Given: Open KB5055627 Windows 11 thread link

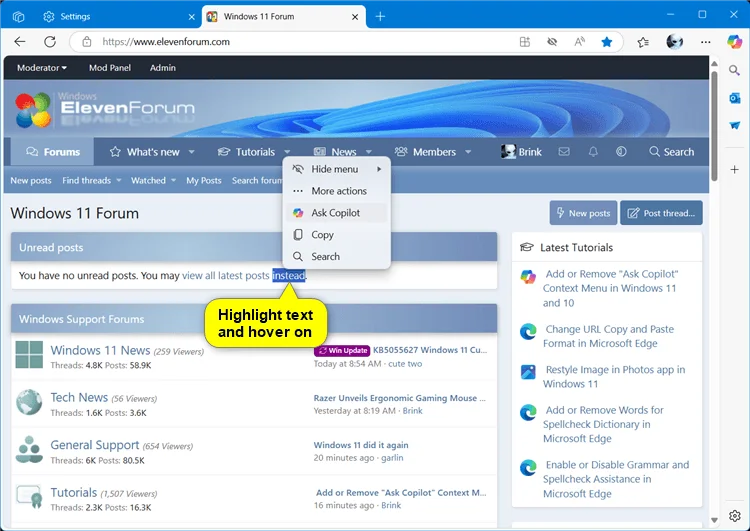Looking at the screenshot, I should click(430, 350).
